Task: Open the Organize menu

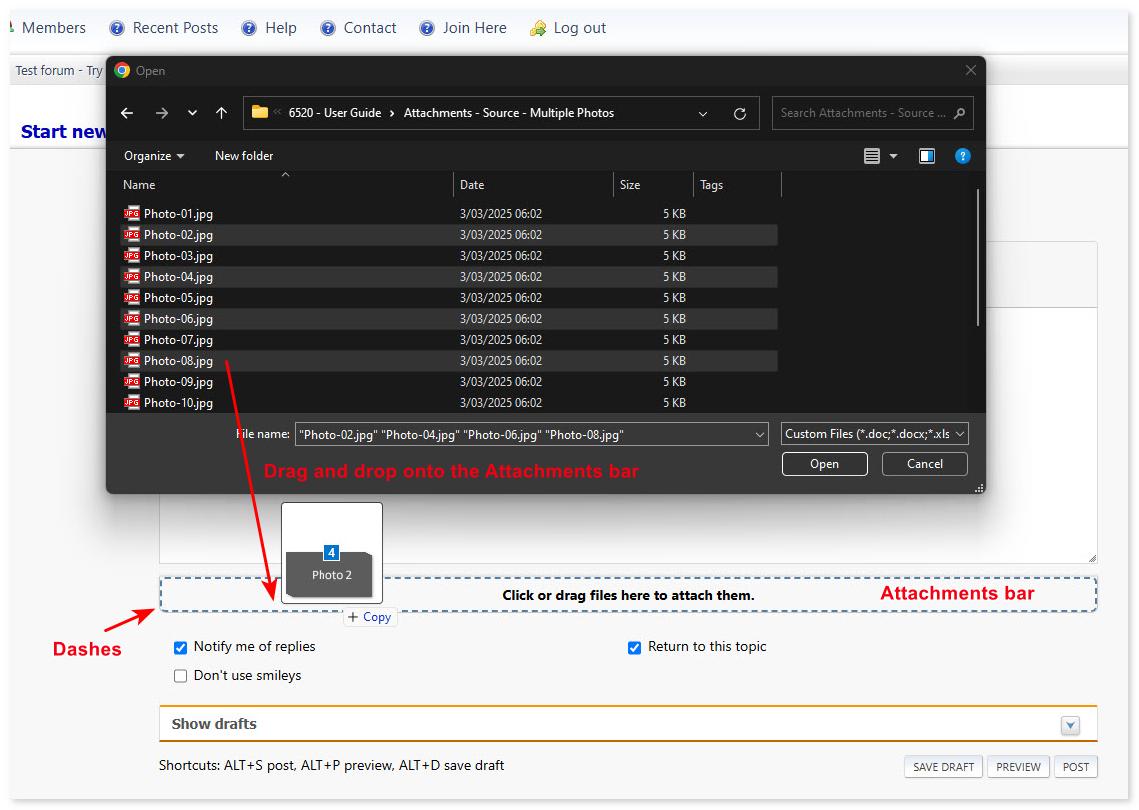Action: click(154, 156)
